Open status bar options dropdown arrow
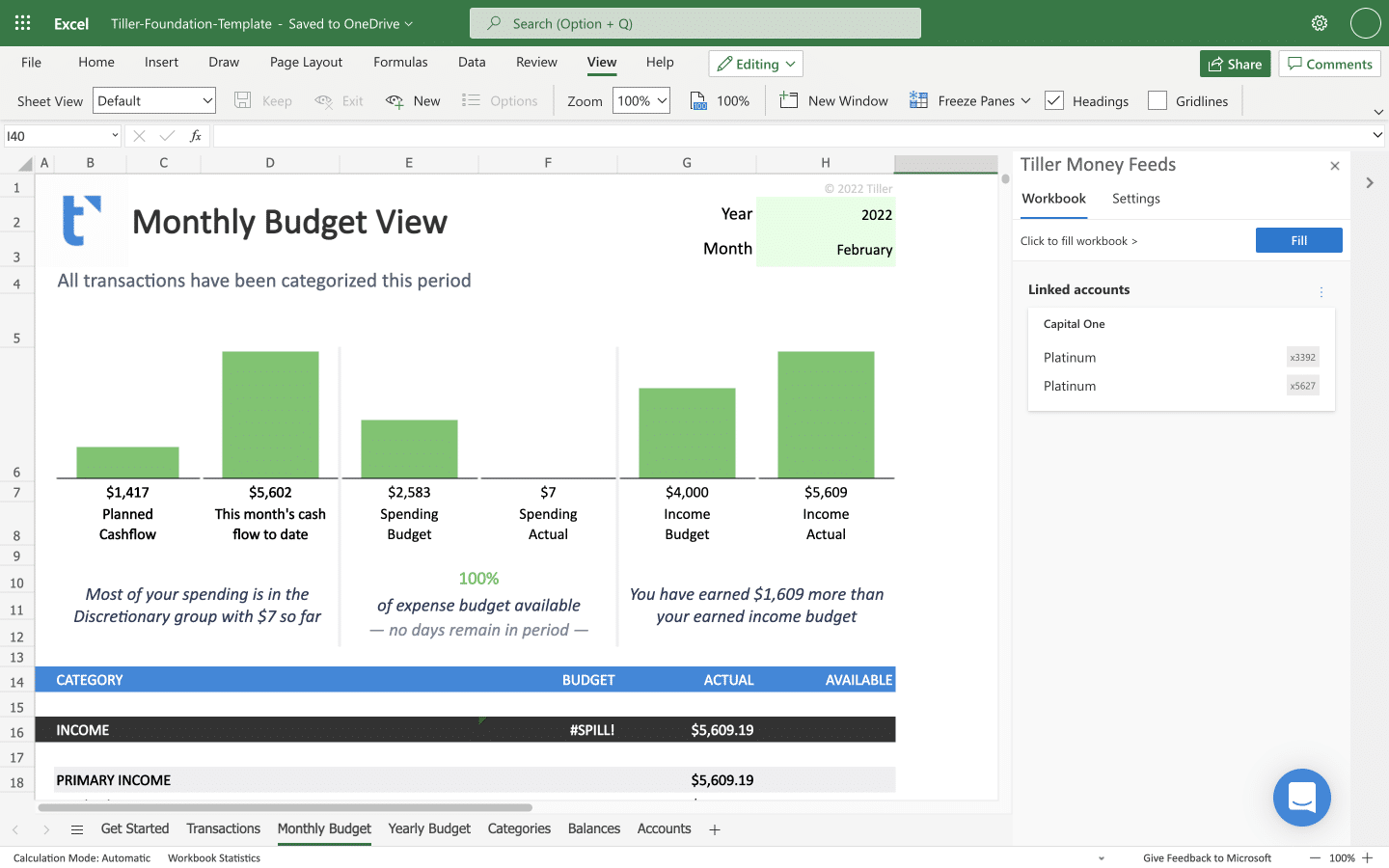Screen dimensions: 1389x868 click(x=1102, y=858)
